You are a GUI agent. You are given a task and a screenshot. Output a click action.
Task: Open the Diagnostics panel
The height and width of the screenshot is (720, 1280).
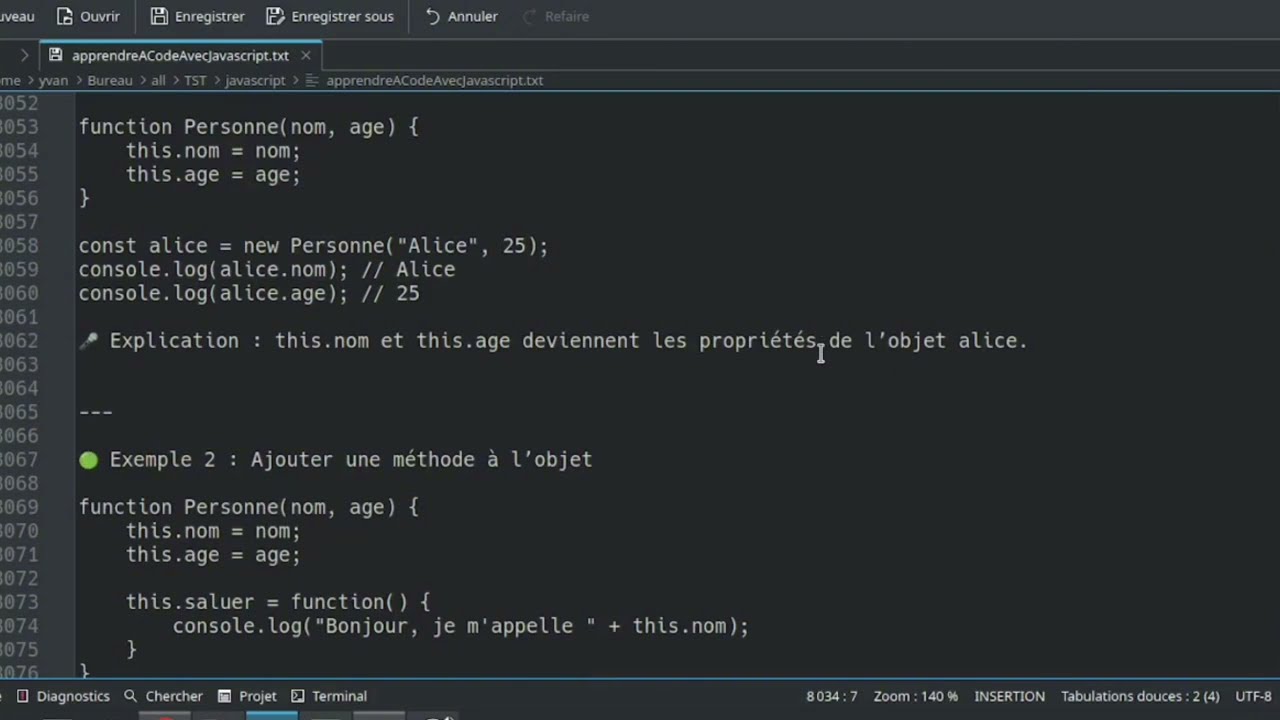pyautogui.click(x=63, y=696)
